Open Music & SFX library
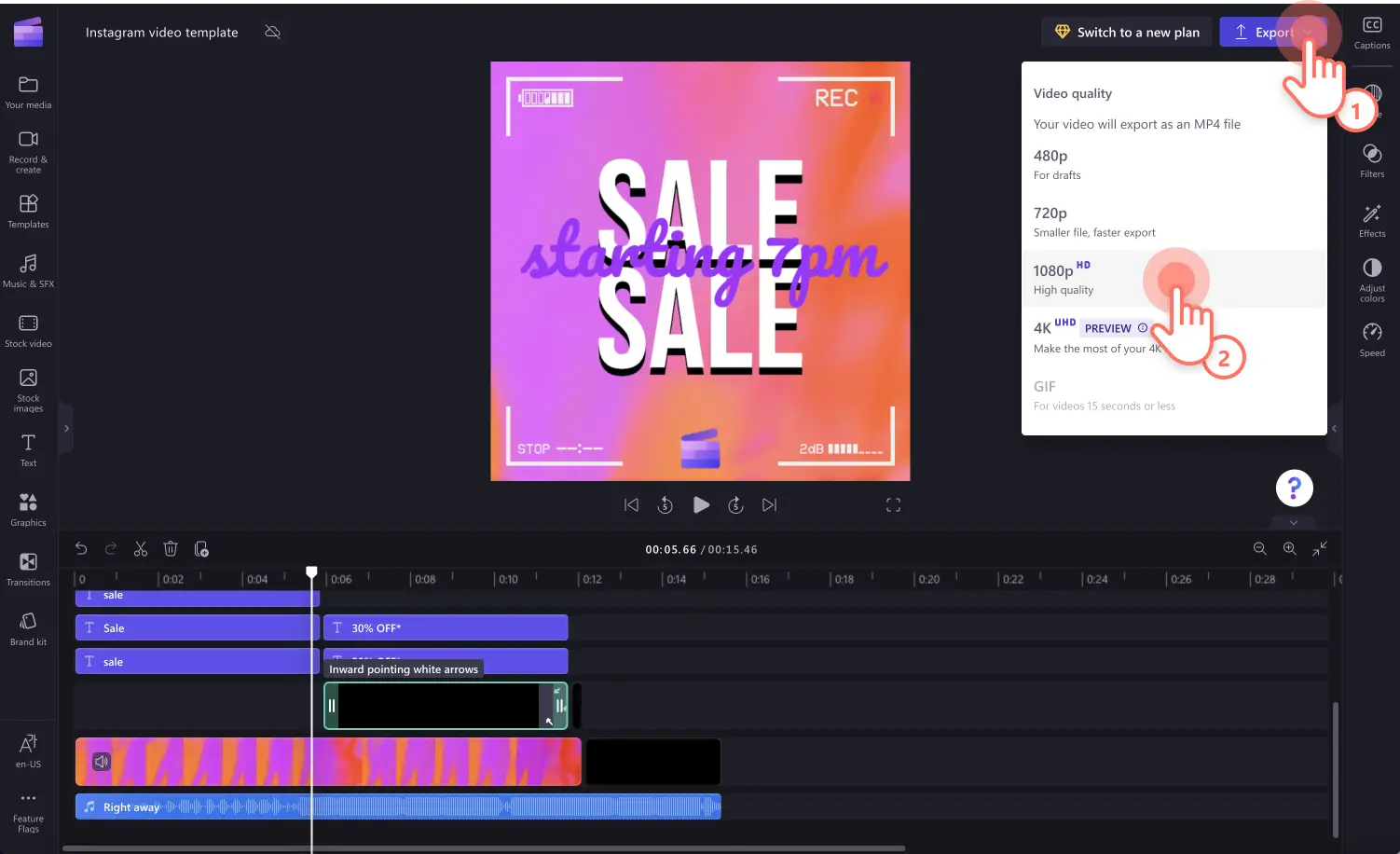 point(28,271)
